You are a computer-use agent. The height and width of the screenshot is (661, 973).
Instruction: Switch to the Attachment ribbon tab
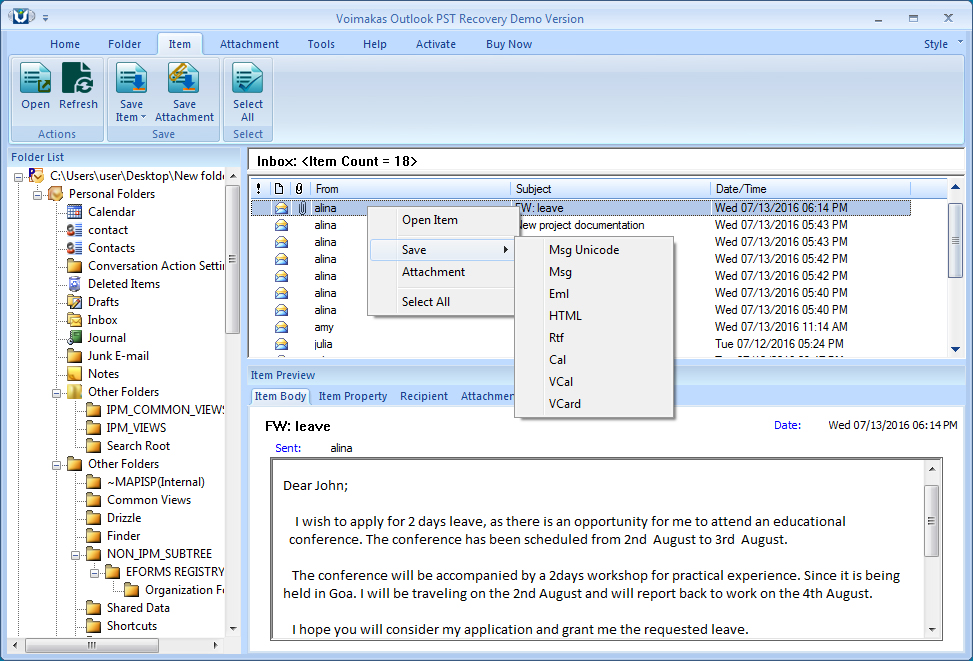pyautogui.click(x=248, y=44)
